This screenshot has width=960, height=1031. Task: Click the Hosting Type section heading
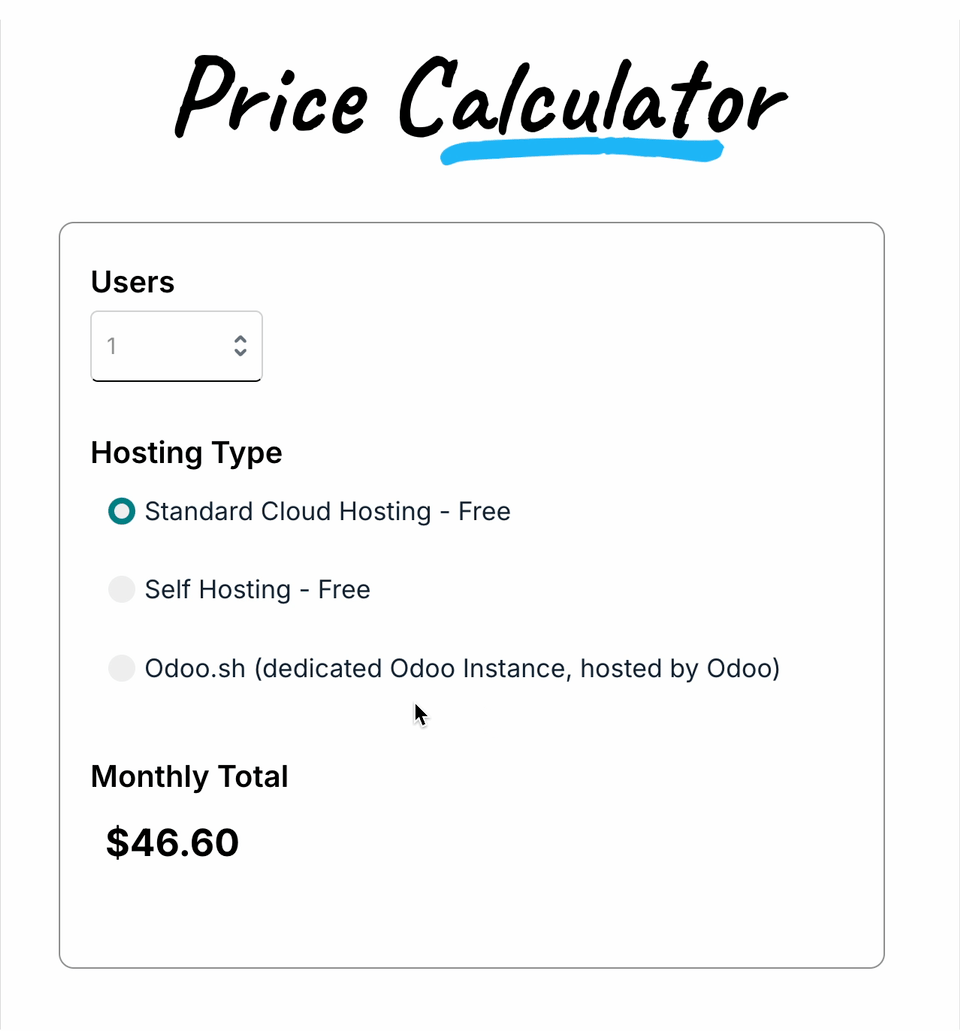(186, 452)
